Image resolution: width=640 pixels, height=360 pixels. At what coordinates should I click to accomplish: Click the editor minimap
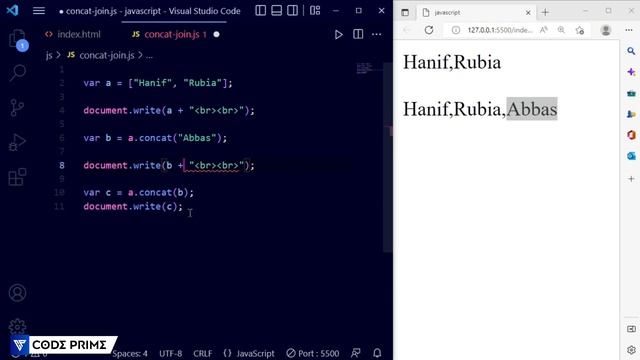click(x=364, y=69)
